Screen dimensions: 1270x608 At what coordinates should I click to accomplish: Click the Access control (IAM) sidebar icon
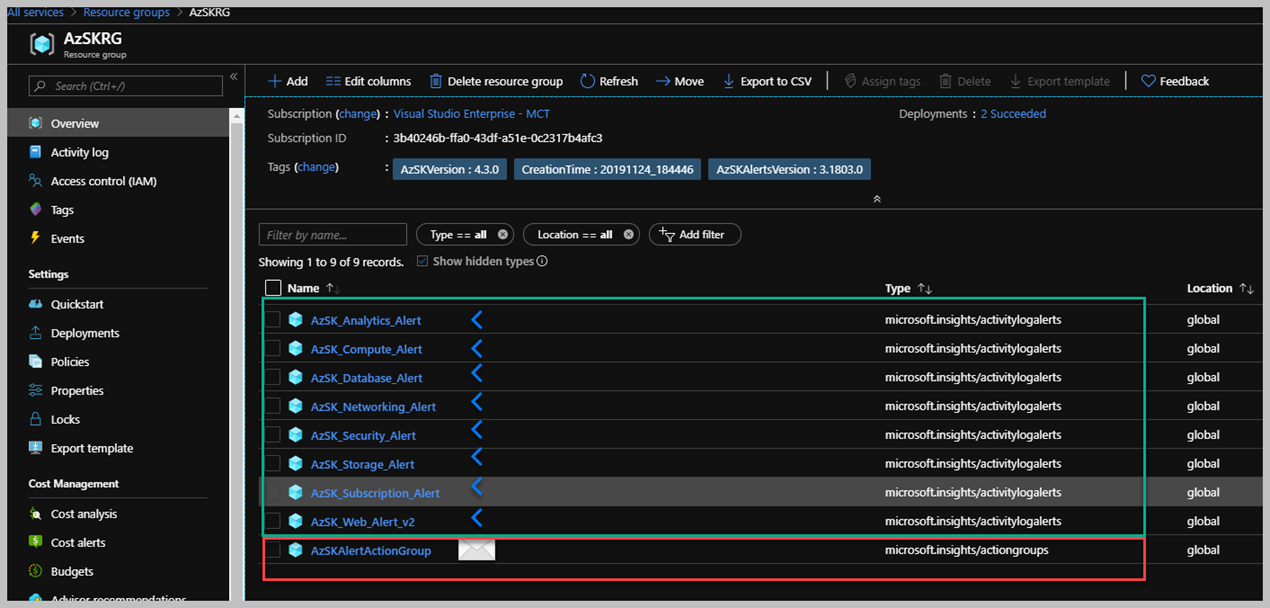tap(36, 181)
